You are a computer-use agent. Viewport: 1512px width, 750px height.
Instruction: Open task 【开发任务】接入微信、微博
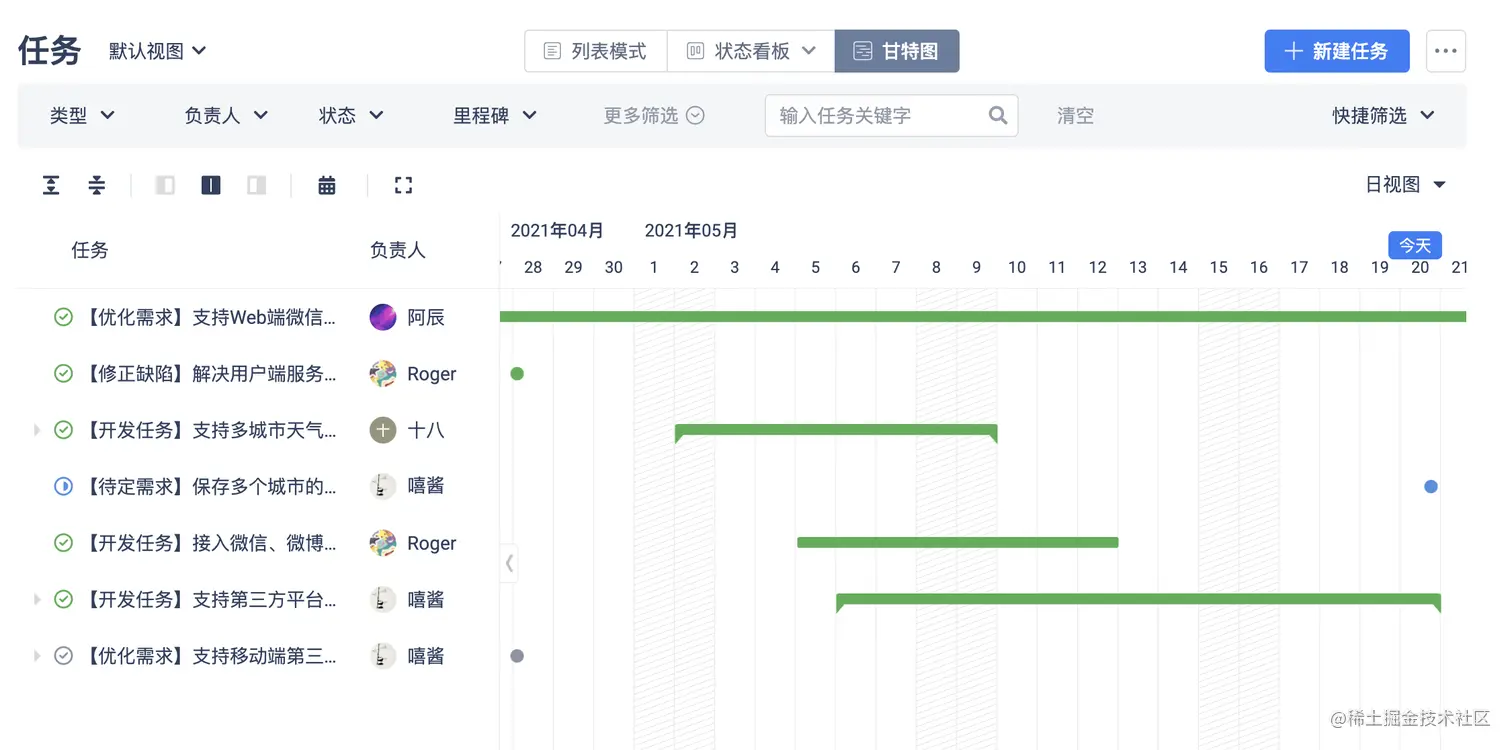[210, 543]
